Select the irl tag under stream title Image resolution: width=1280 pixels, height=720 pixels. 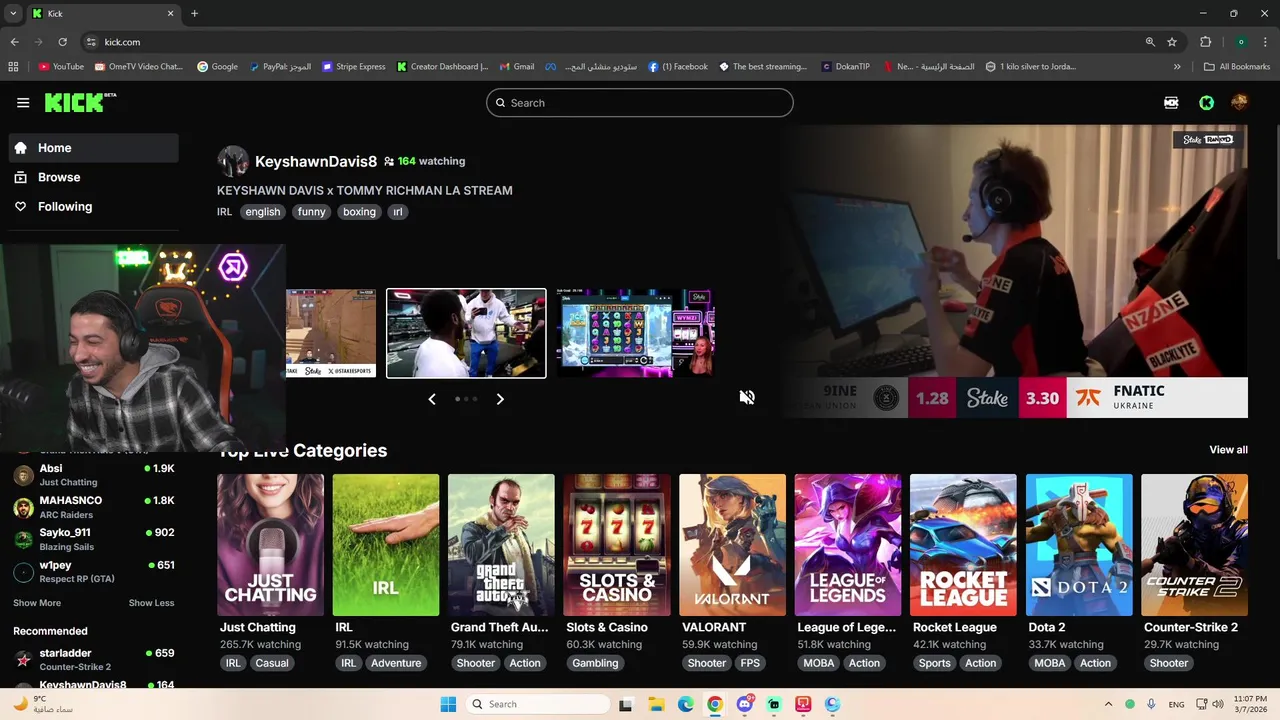[397, 212]
